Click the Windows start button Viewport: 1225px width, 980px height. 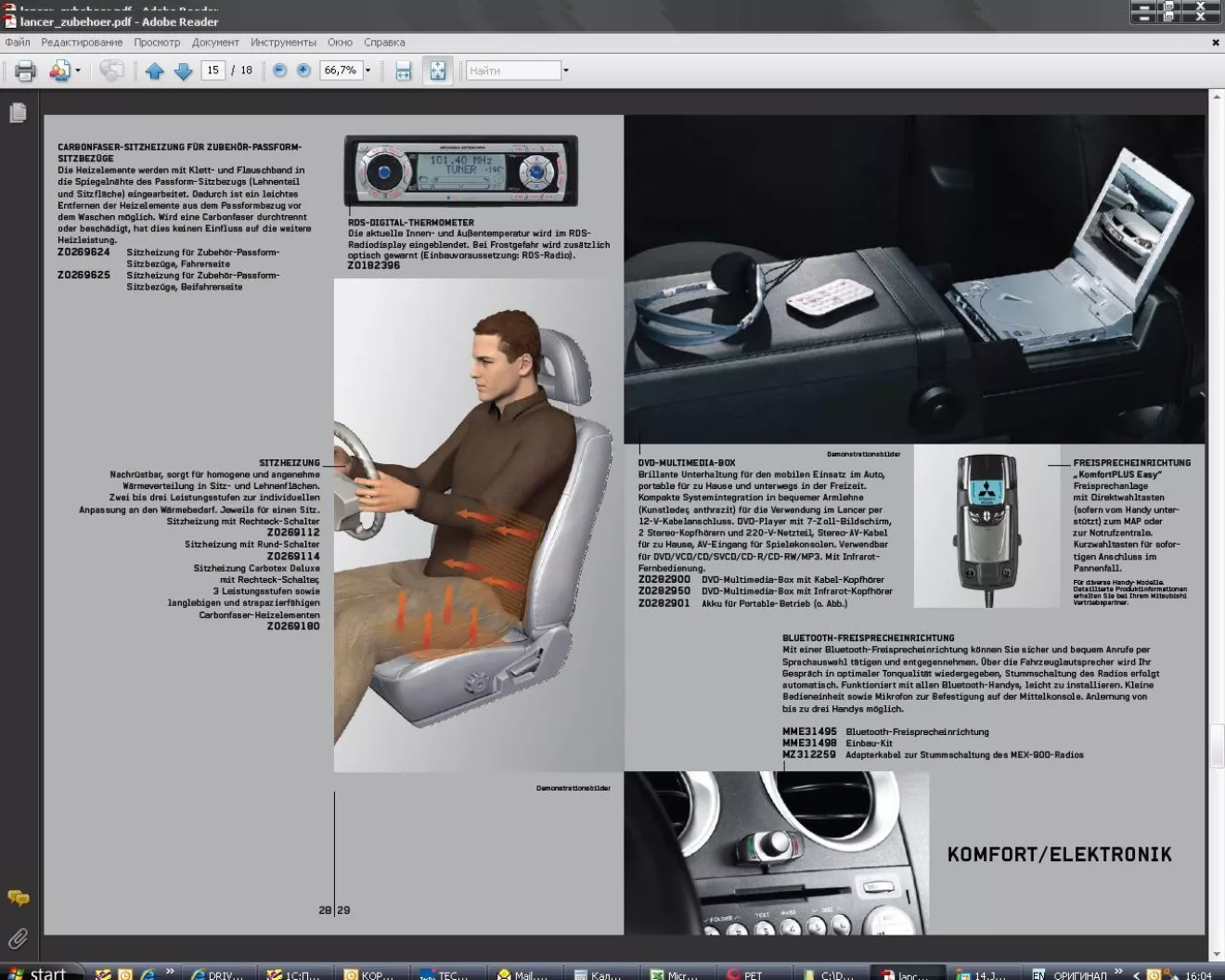tap(37, 973)
